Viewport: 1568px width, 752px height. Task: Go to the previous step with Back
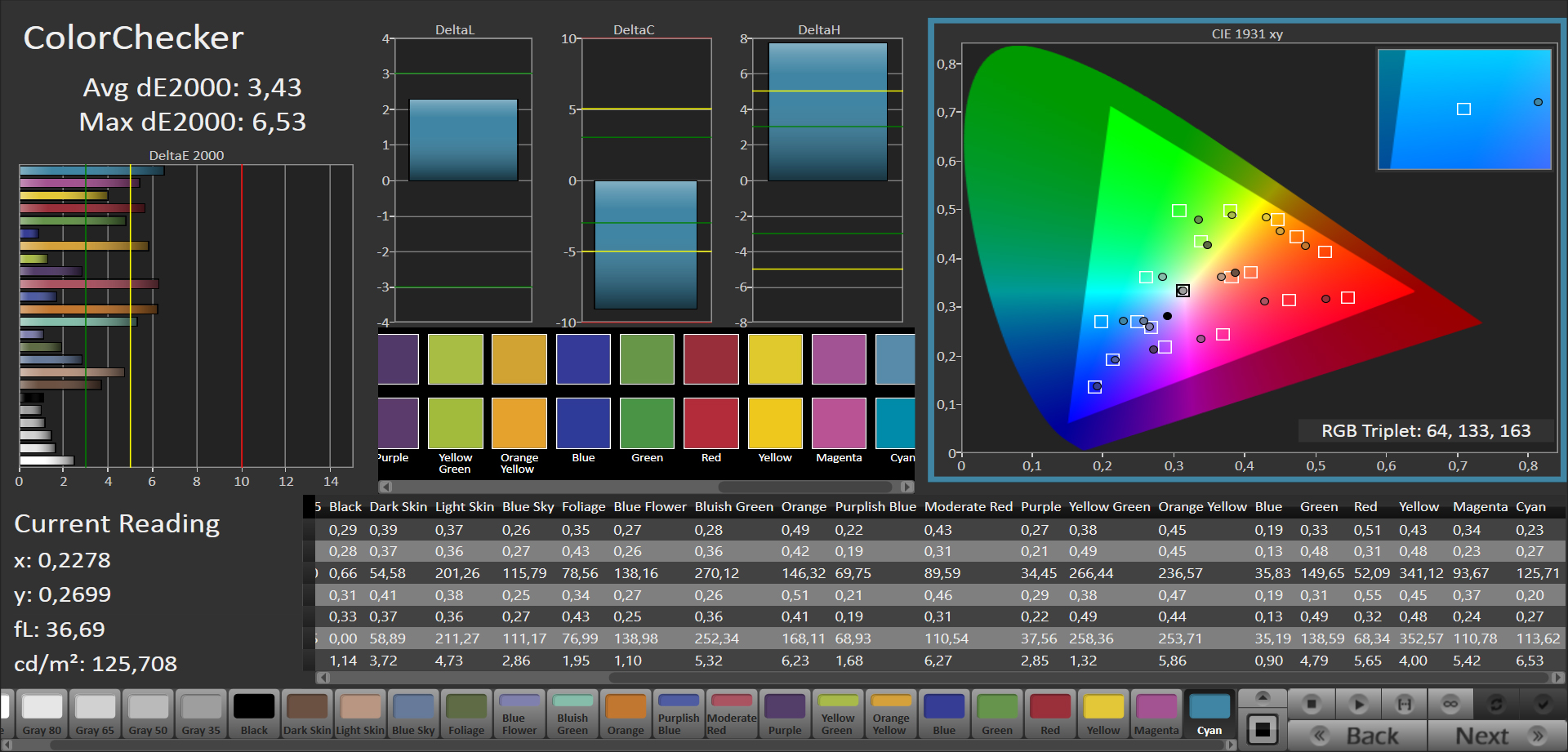pyautogui.click(x=1358, y=736)
